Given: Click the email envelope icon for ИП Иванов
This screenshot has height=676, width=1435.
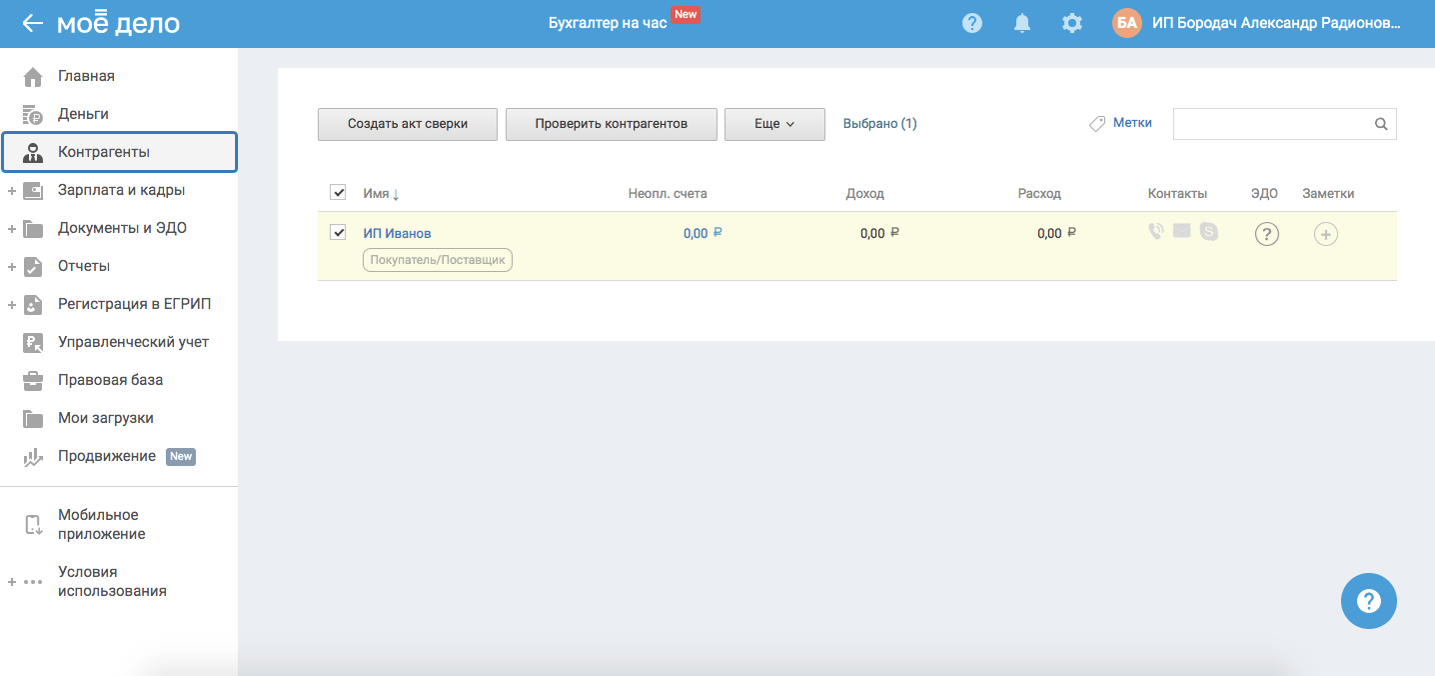Looking at the screenshot, I should click(x=1182, y=232).
